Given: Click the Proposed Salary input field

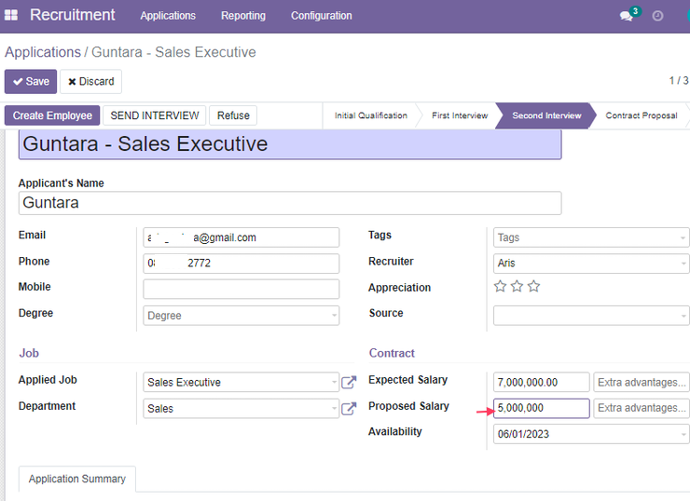Looking at the screenshot, I should coord(541,408).
